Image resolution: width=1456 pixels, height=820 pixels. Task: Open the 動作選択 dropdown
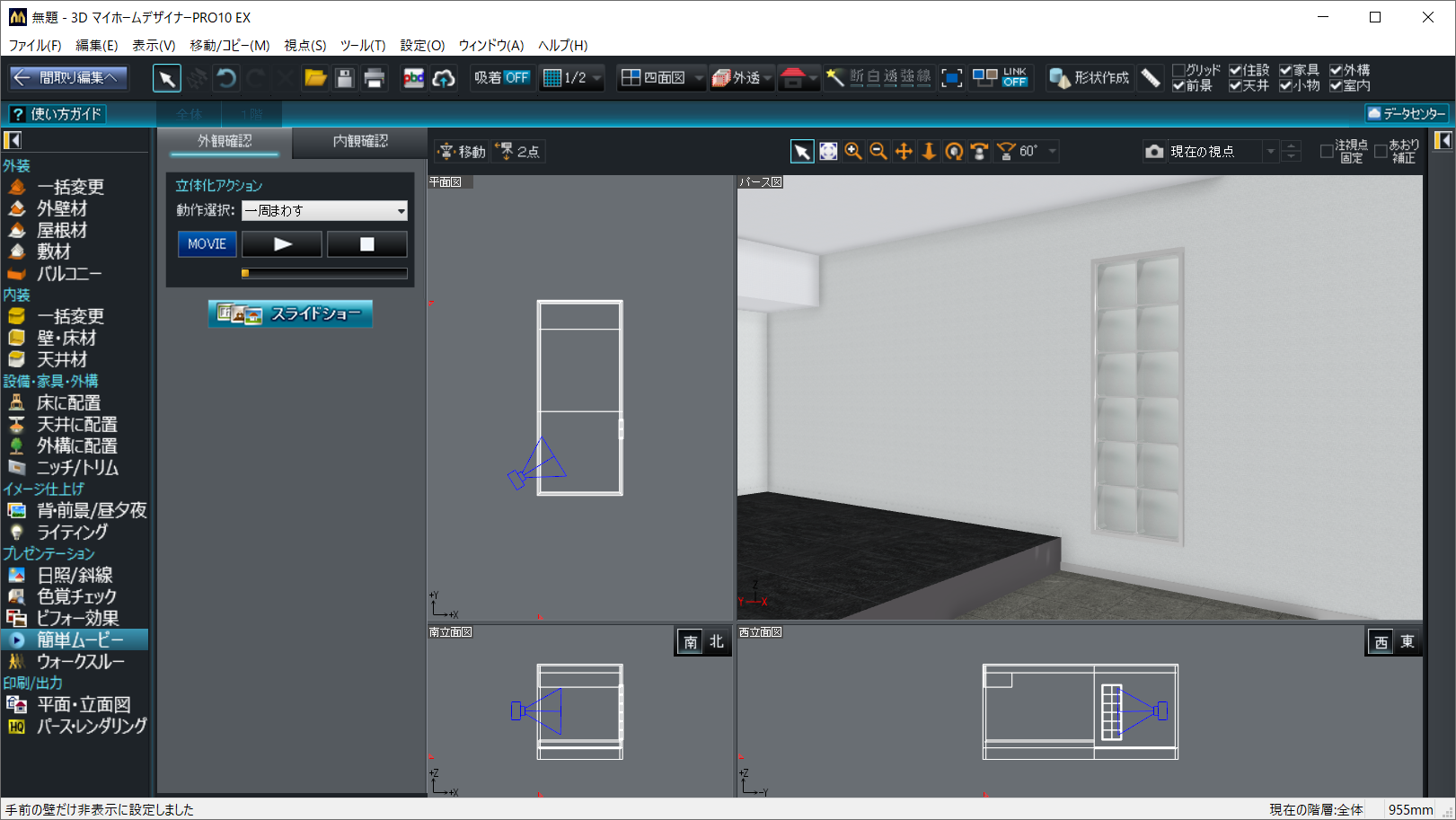pyautogui.click(x=324, y=210)
